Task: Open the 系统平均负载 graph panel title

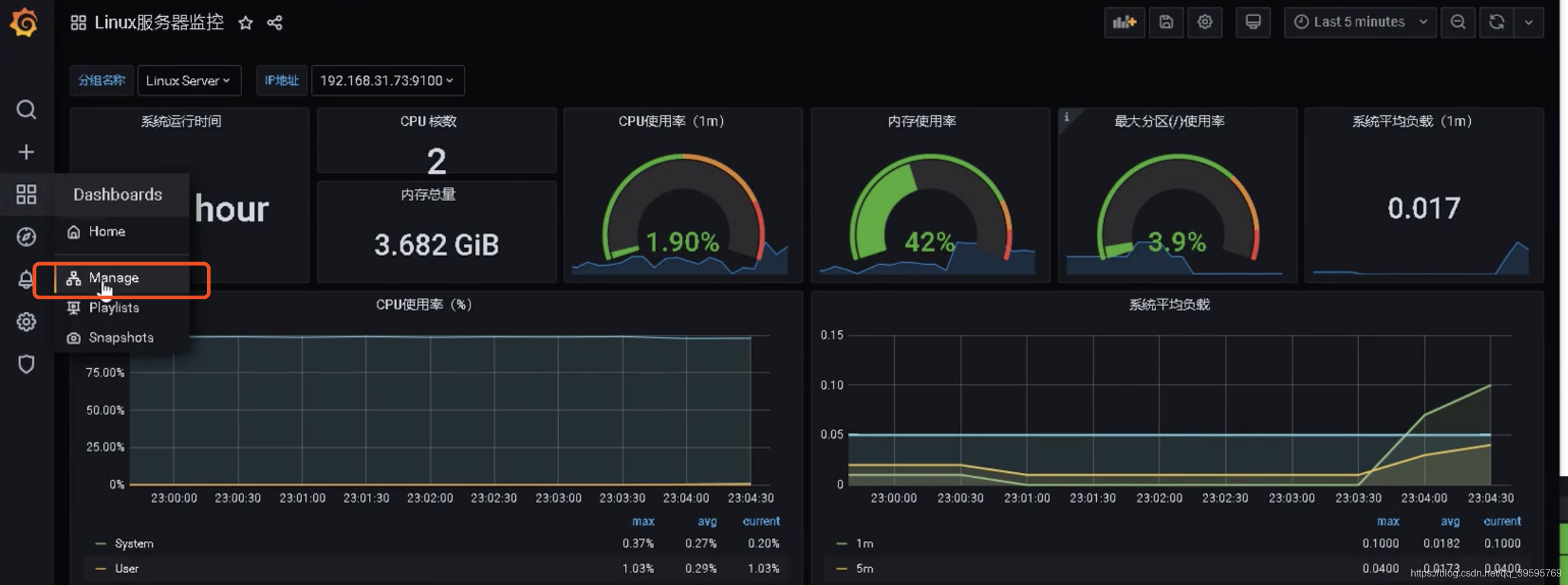Action: [1169, 304]
